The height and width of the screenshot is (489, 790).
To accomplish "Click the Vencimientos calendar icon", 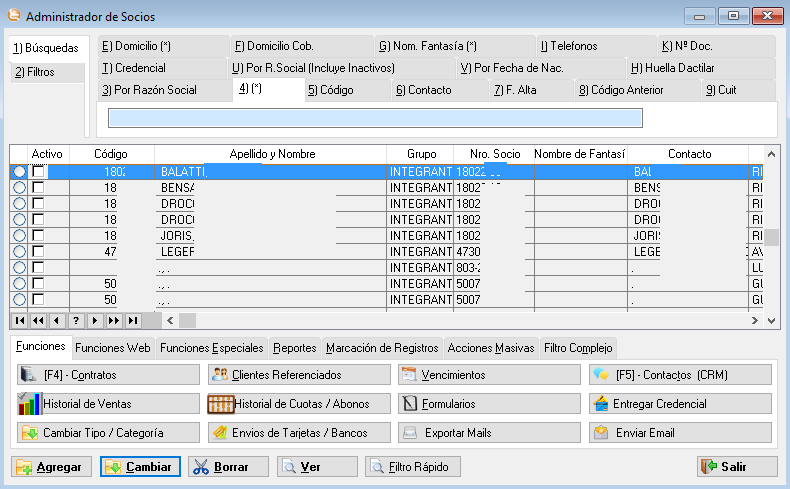I will pos(409,375).
